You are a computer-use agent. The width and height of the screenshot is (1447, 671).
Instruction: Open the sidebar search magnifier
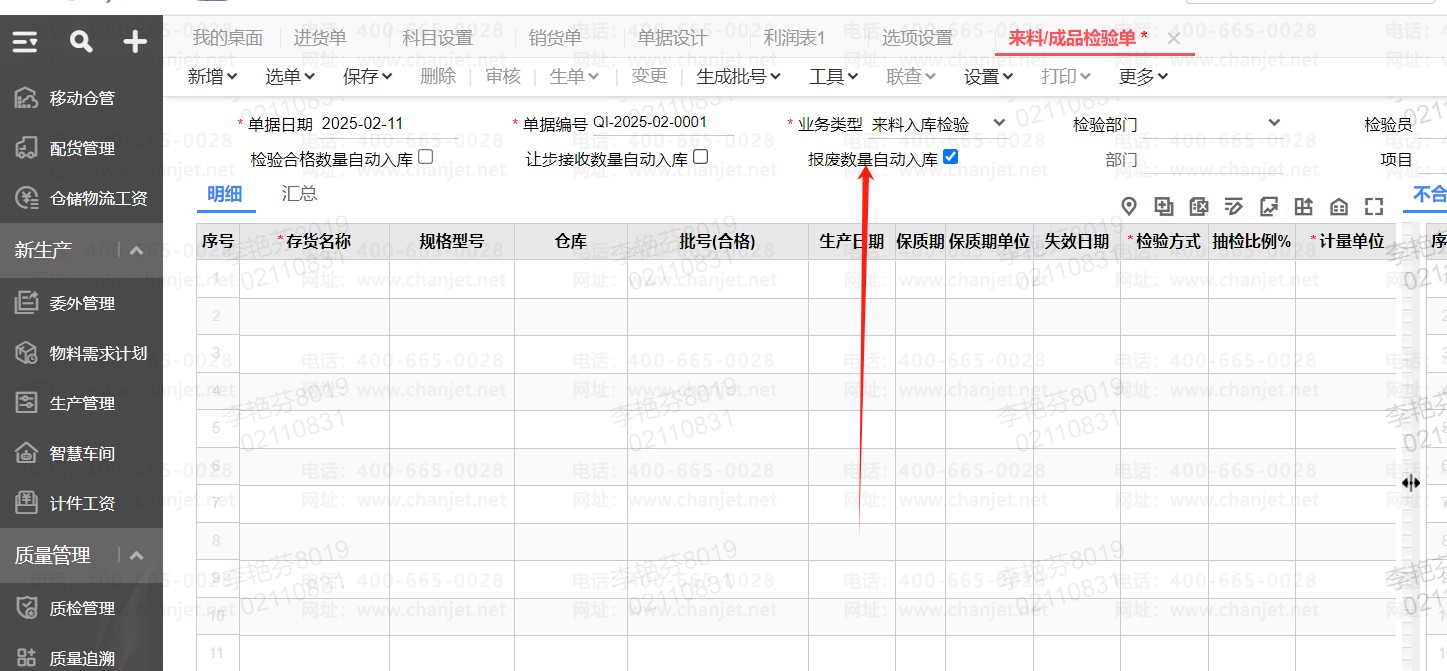click(81, 42)
